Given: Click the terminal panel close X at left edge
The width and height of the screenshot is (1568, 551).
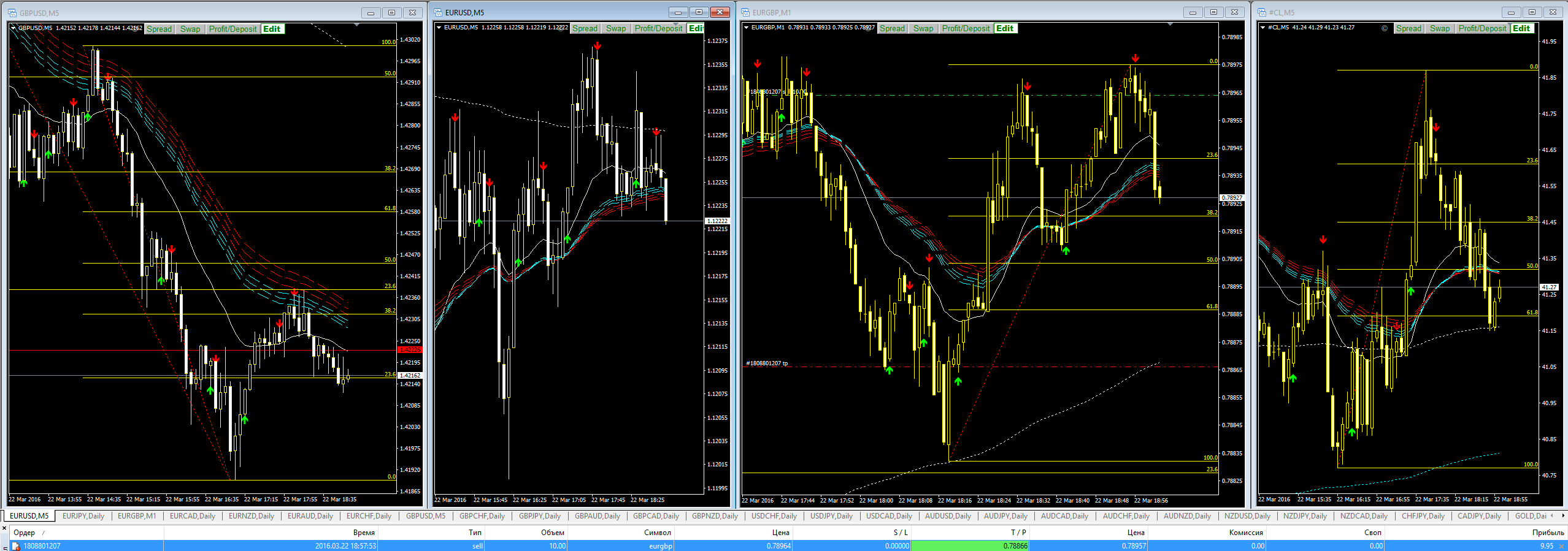Looking at the screenshot, I should click(4, 528).
